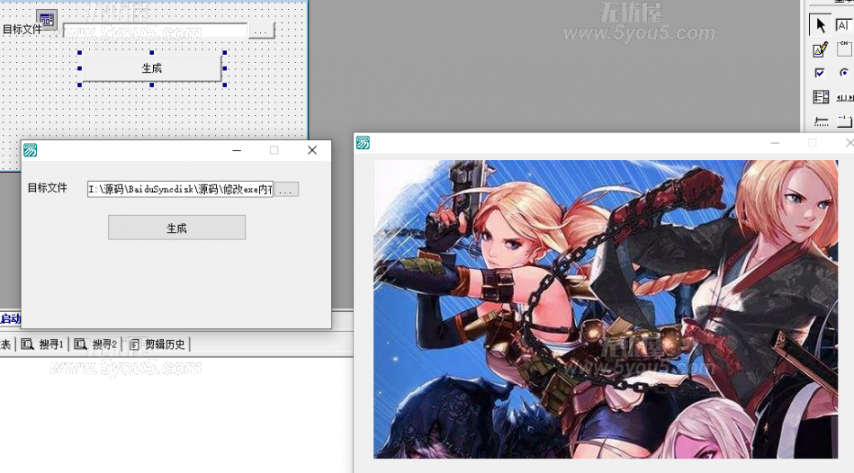
Task: Select the radio button control tool
Action: coord(844,73)
